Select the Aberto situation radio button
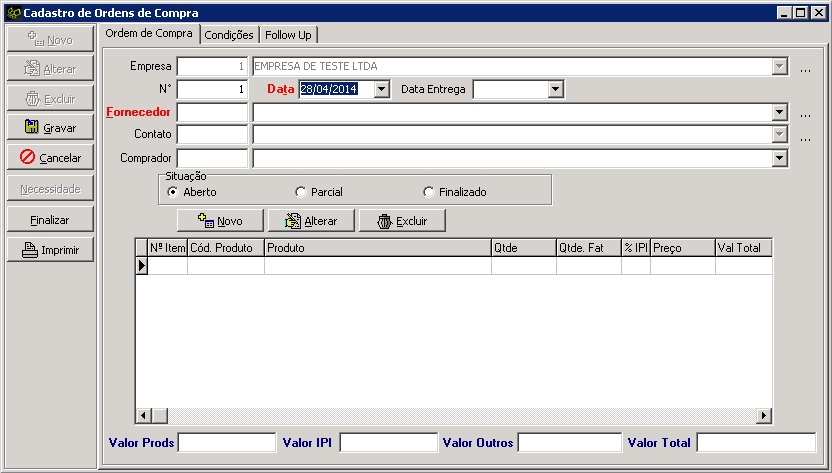 (173, 192)
